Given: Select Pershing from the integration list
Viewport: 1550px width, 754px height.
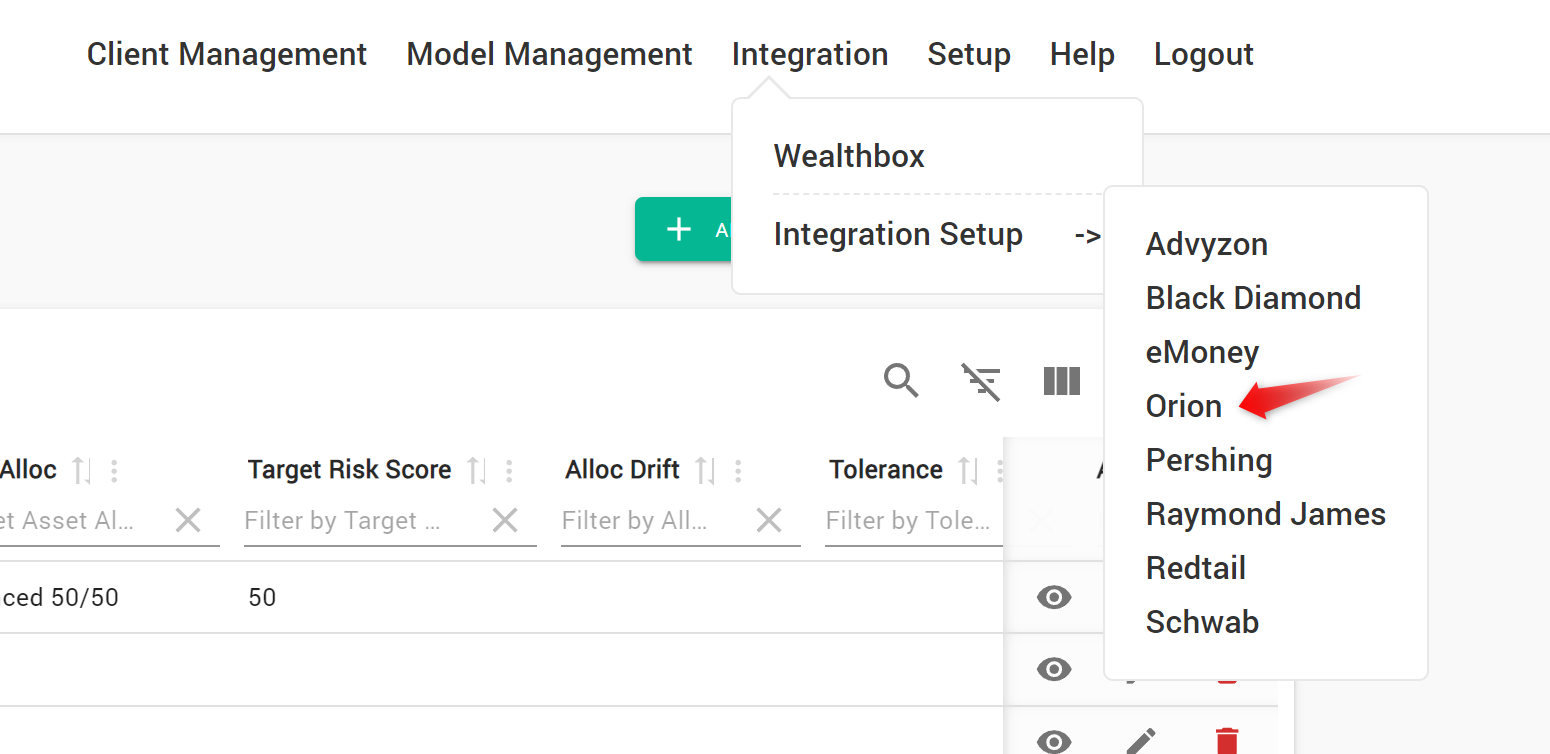Looking at the screenshot, I should click(x=1209, y=460).
